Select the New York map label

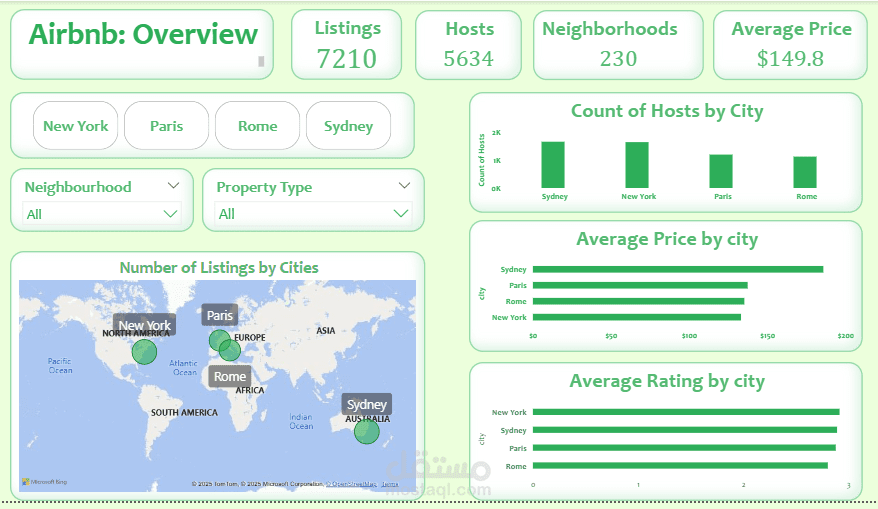click(x=144, y=325)
